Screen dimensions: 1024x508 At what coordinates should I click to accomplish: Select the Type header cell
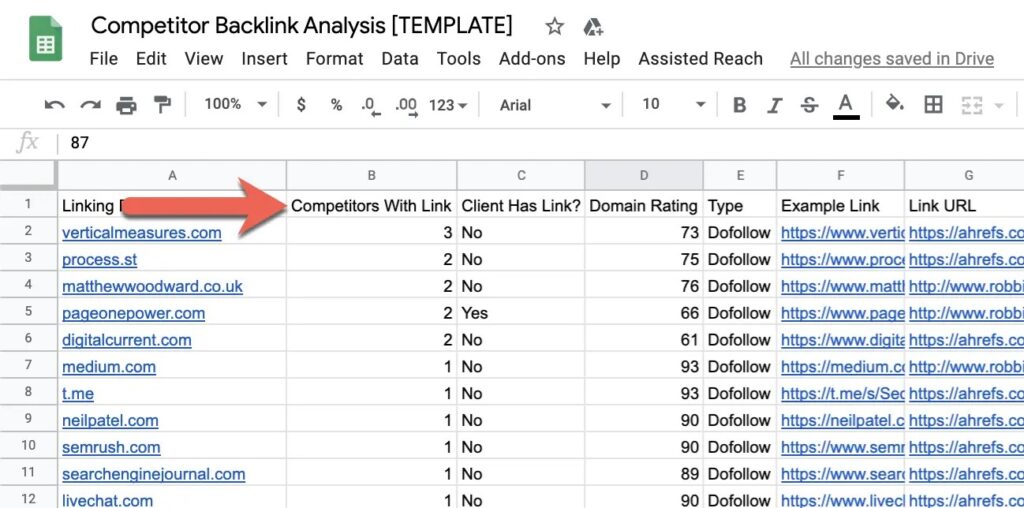[x=740, y=206]
